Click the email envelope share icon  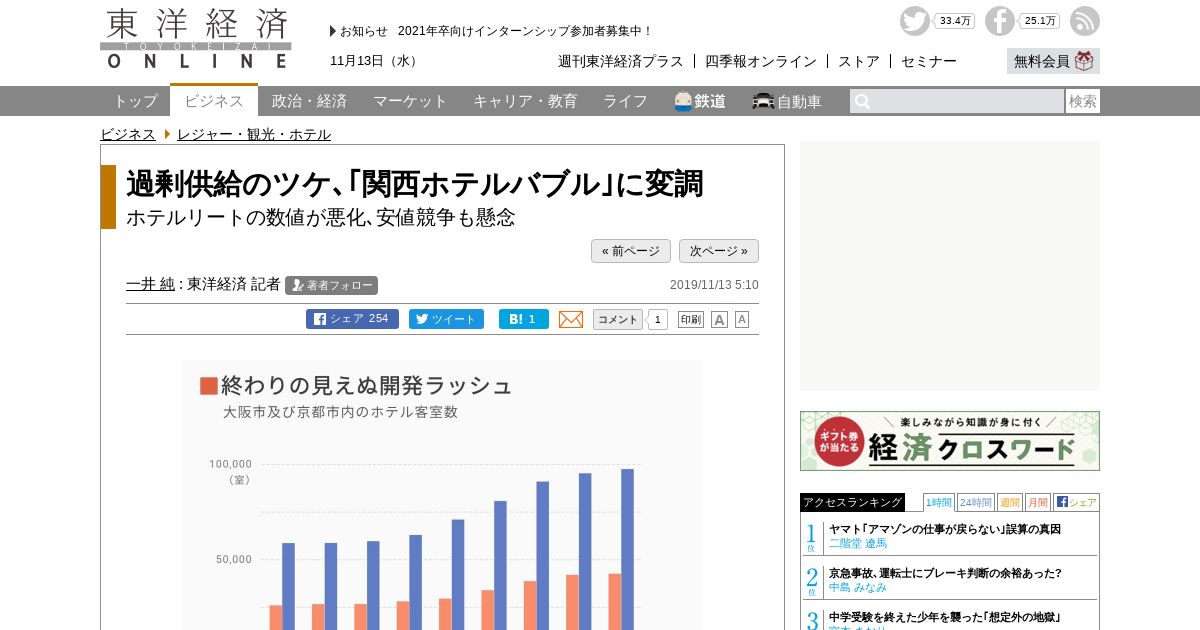point(571,319)
